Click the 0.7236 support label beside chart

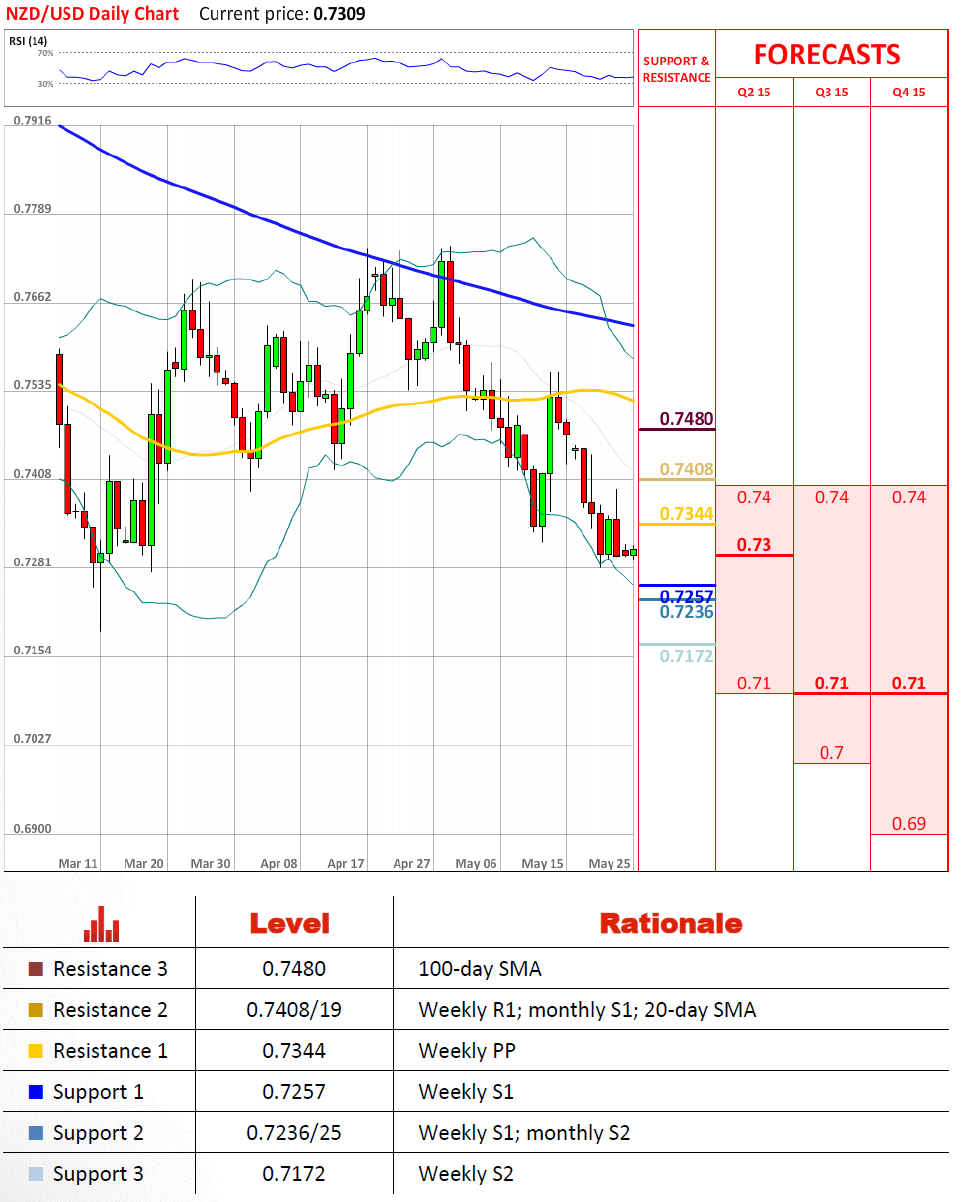[687, 611]
